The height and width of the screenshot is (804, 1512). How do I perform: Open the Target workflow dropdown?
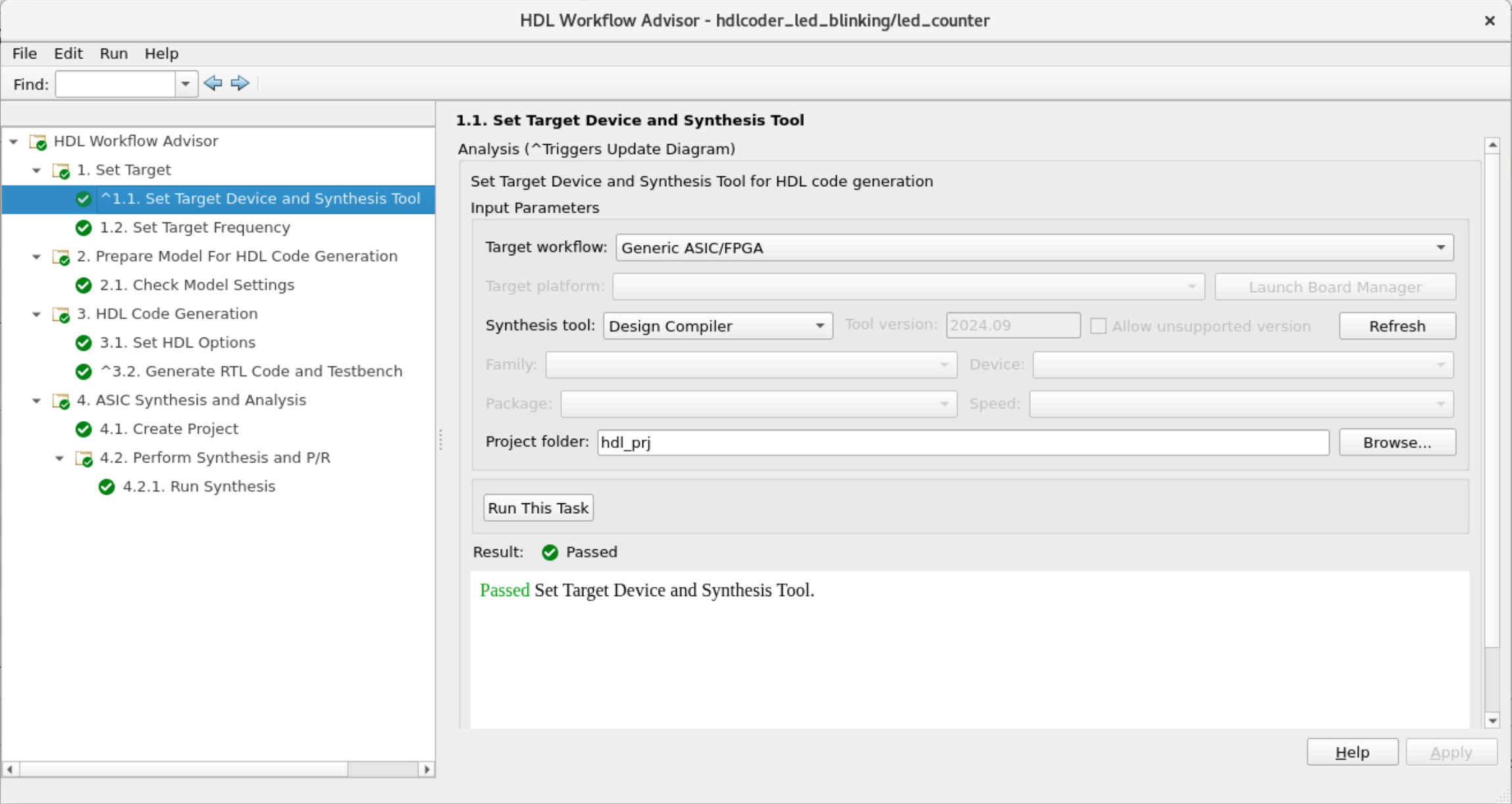coord(1034,248)
